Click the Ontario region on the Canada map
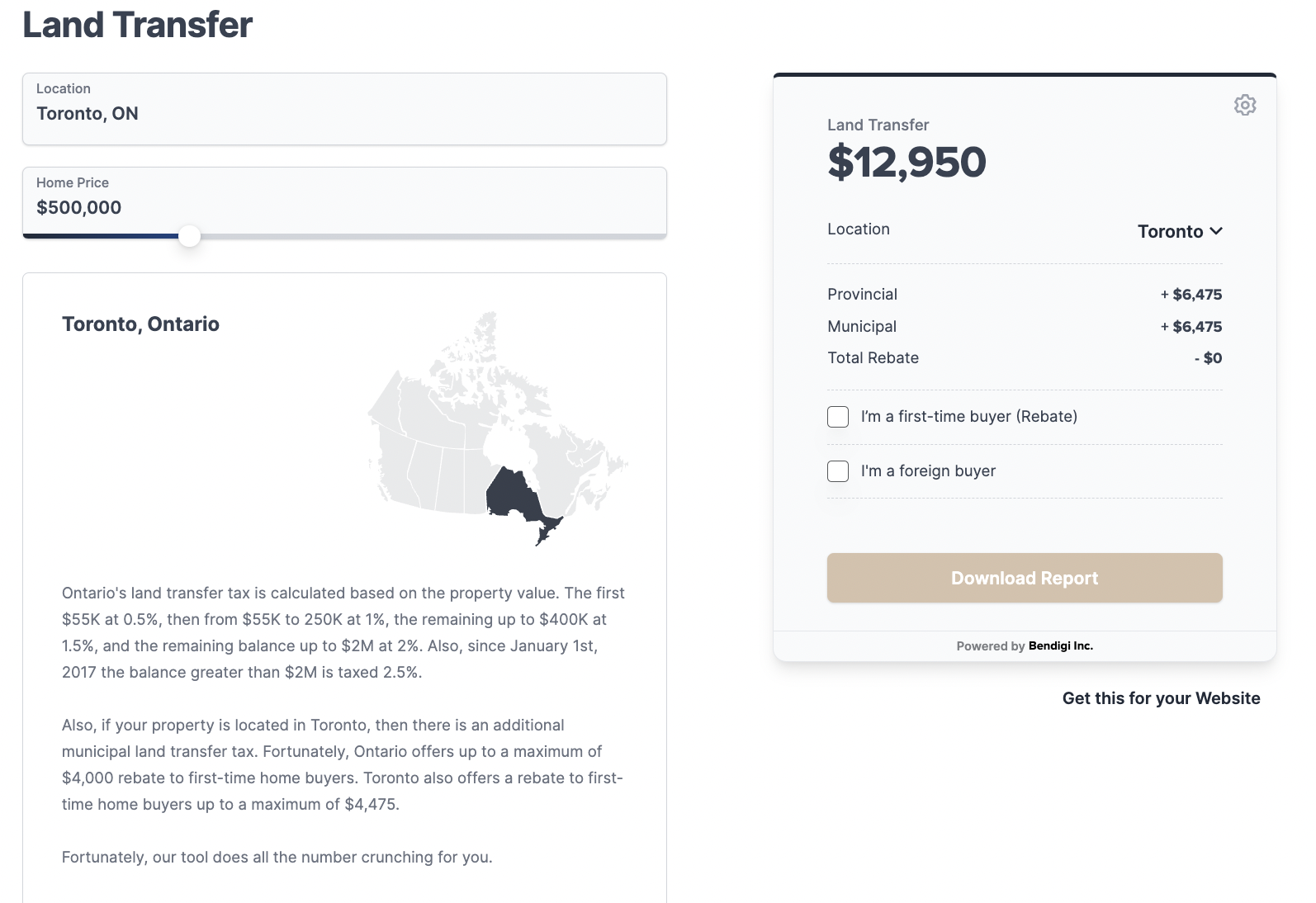Viewport: 1316px width, 903px height. tap(516, 495)
